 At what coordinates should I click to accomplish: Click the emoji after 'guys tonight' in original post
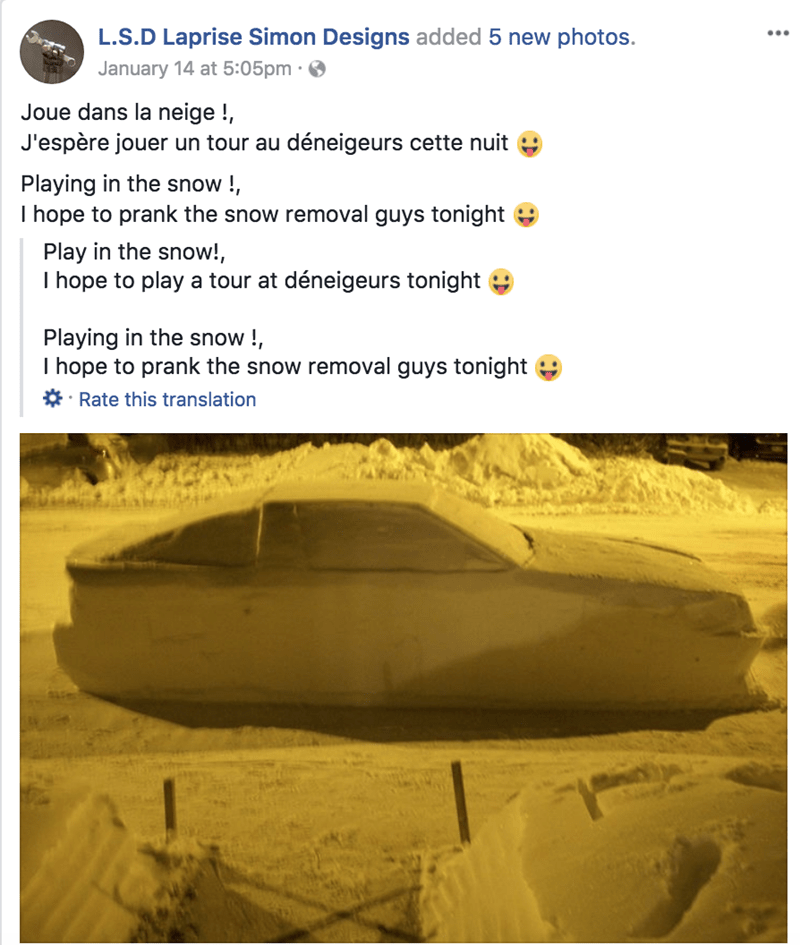pyautogui.click(x=526, y=215)
